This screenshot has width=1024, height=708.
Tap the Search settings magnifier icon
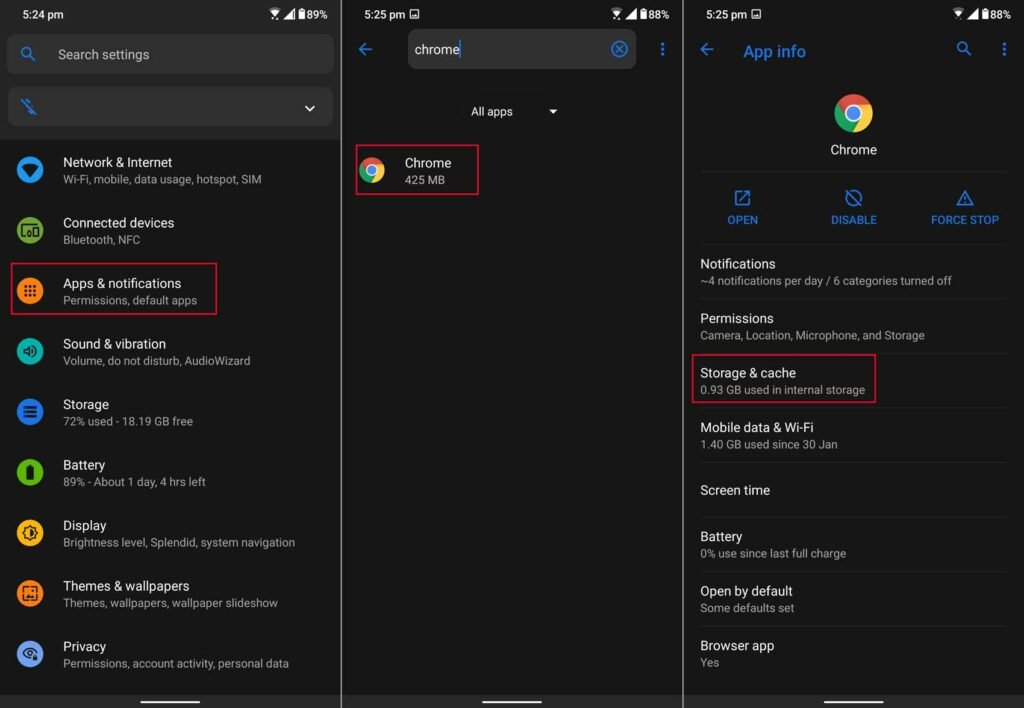coord(27,54)
